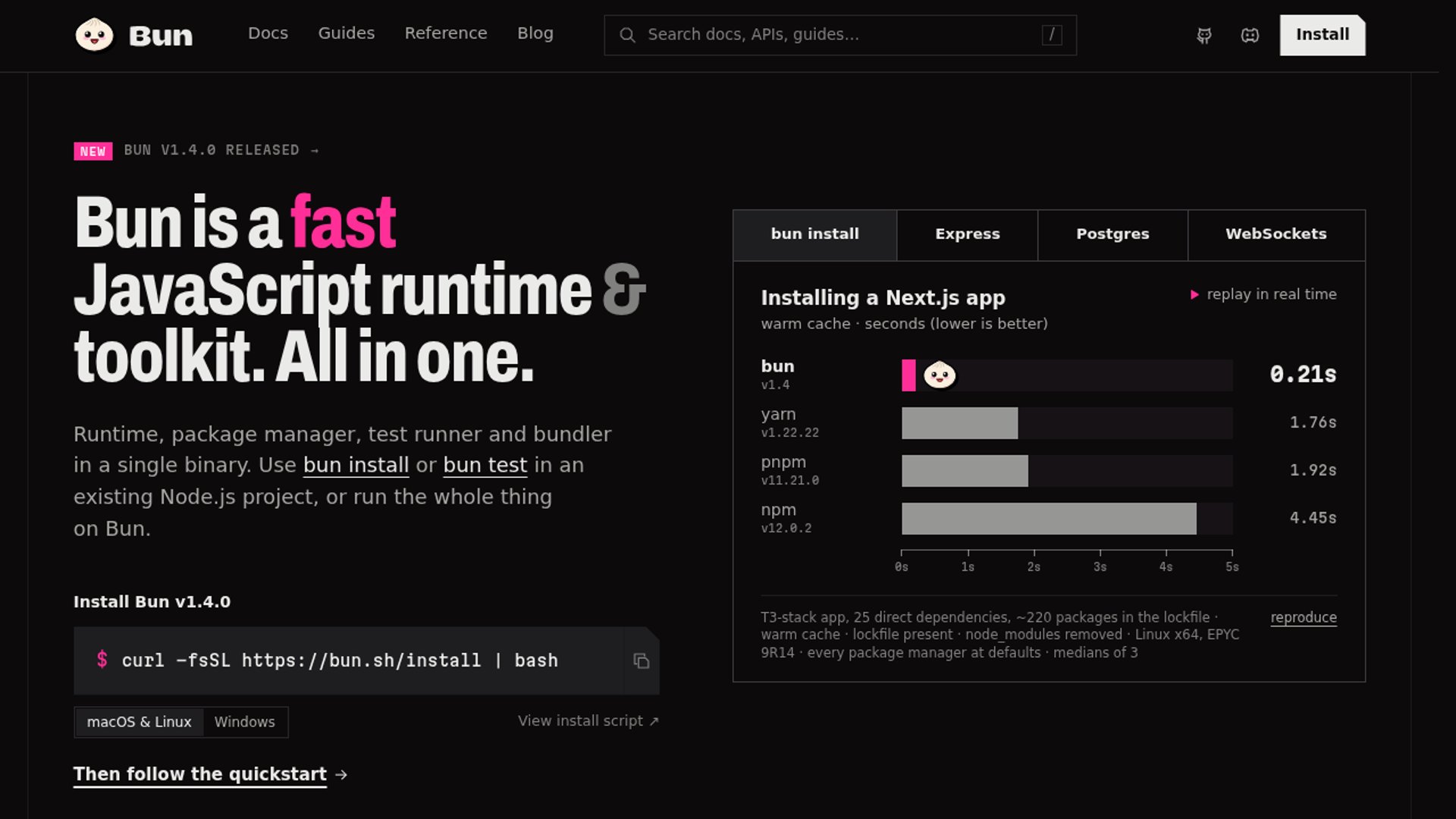Screen dimensions: 1456x819
Task: Open the GitHub icon in header
Action: (1204, 35)
